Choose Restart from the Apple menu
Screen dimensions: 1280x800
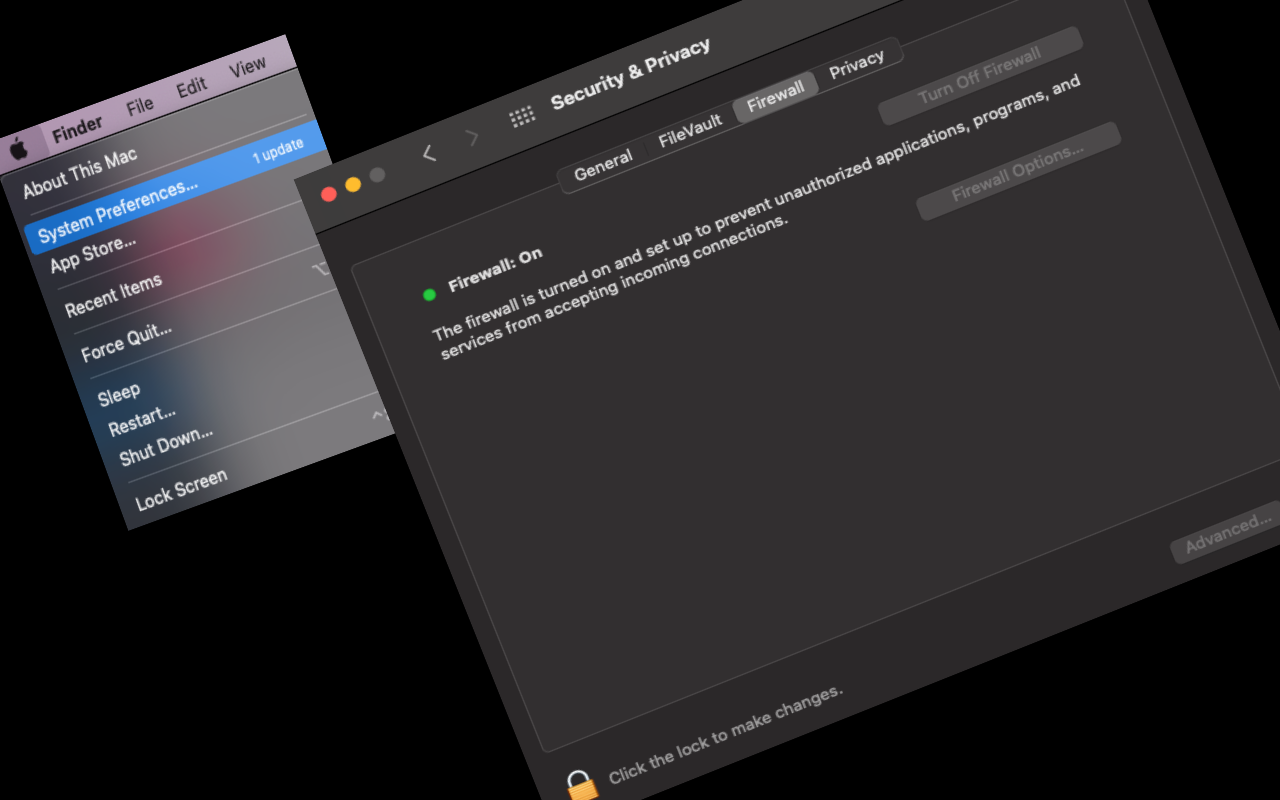point(142,419)
